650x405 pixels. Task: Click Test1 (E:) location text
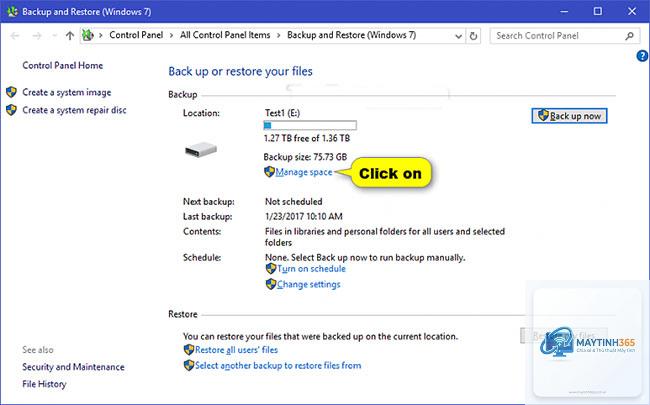point(282,113)
